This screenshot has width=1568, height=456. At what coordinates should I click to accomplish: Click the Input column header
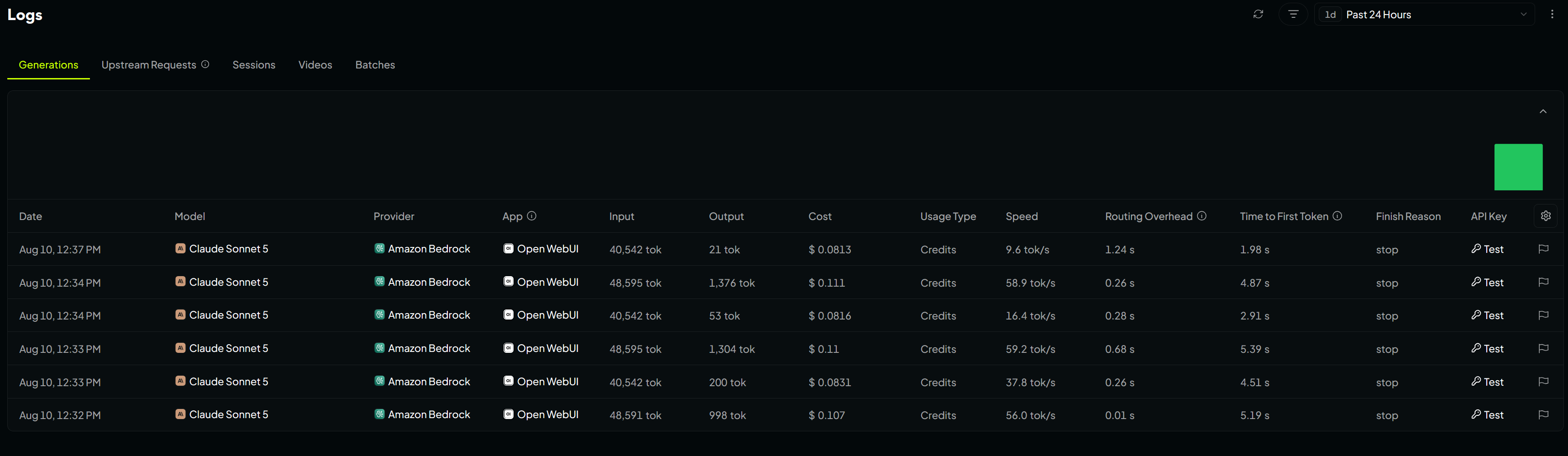pyautogui.click(x=621, y=216)
